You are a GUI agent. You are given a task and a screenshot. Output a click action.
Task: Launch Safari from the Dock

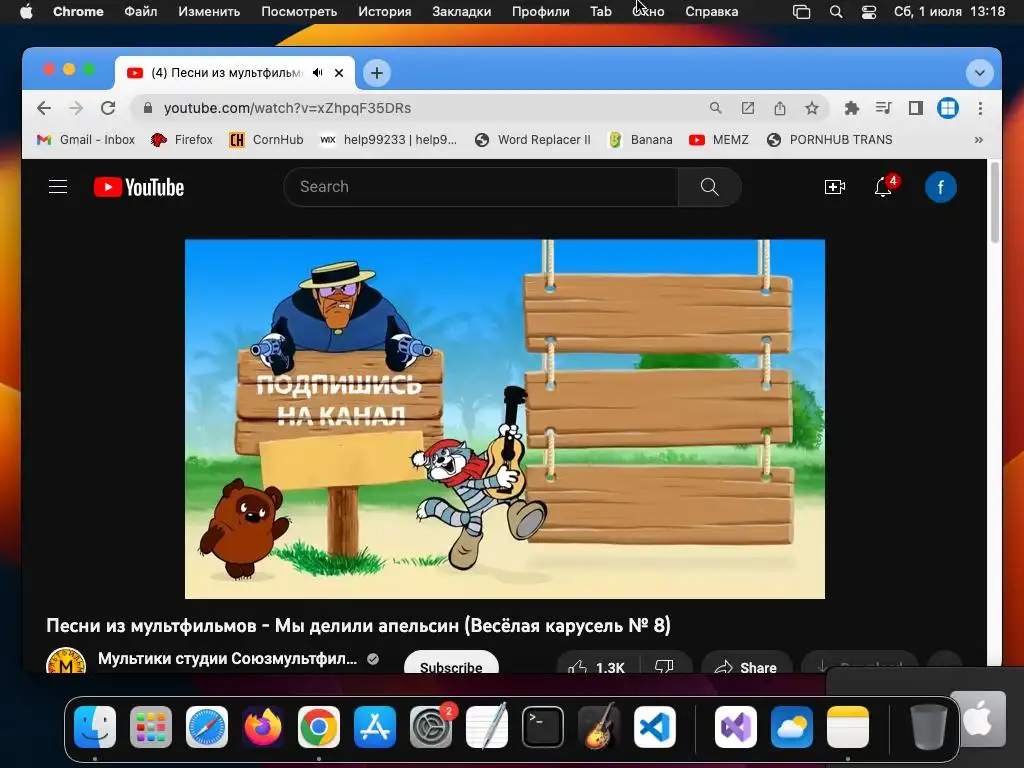pos(207,727)
